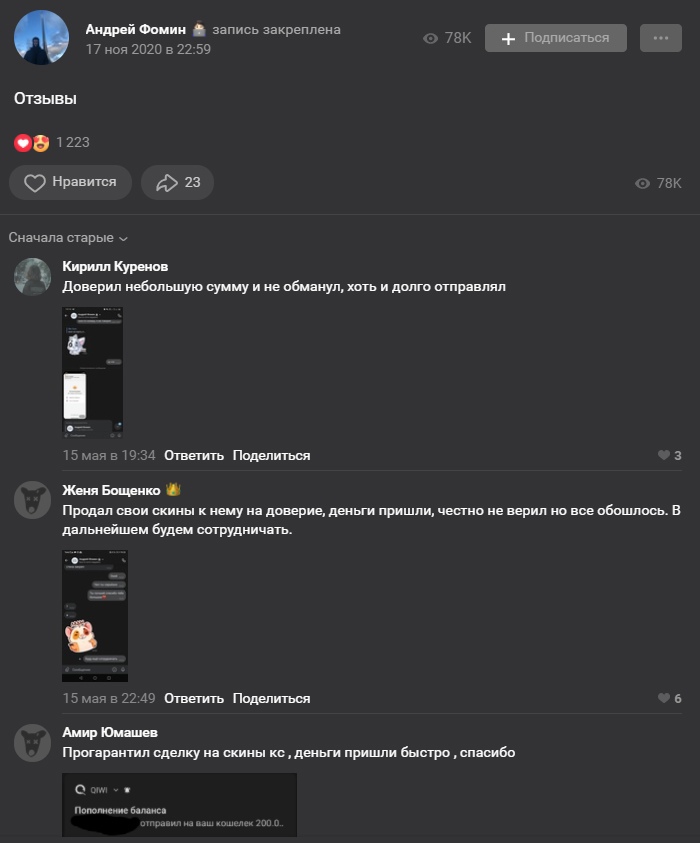
Task: Like Кирилл Куренов's comment via its heart
Action: click(669, 455)
